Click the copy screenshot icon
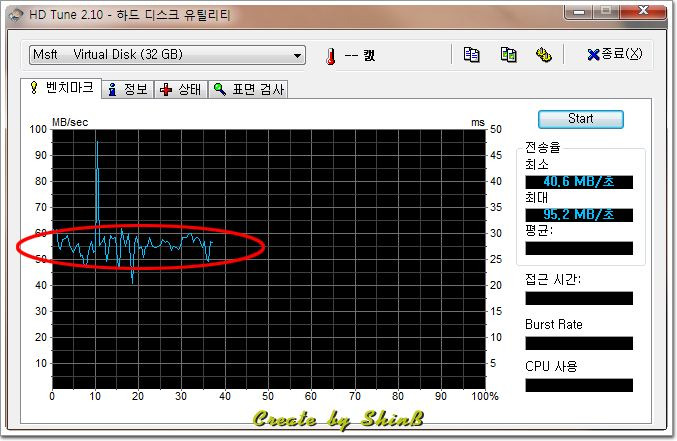677x441 pixels. tap(508, 55)
